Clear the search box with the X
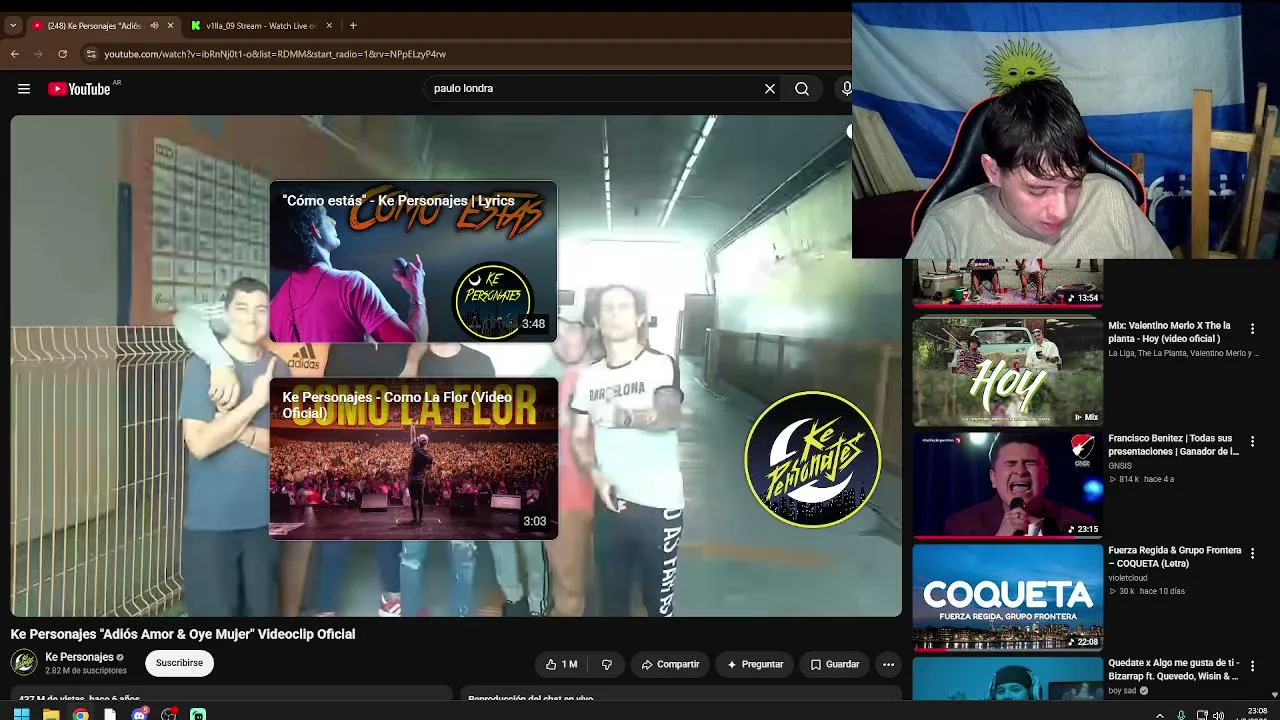The image size is (1280, 720). [770, 89]
